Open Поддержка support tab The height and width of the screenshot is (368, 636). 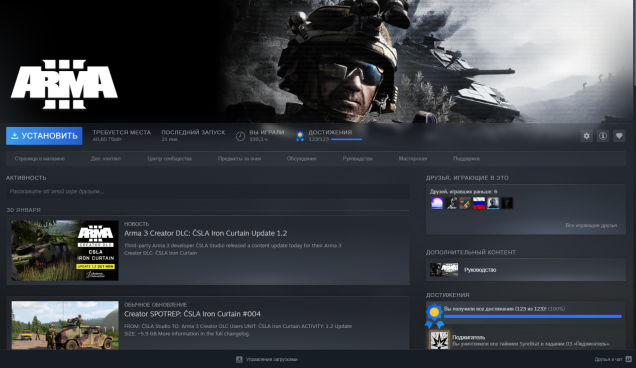click(x=466, y=159)
